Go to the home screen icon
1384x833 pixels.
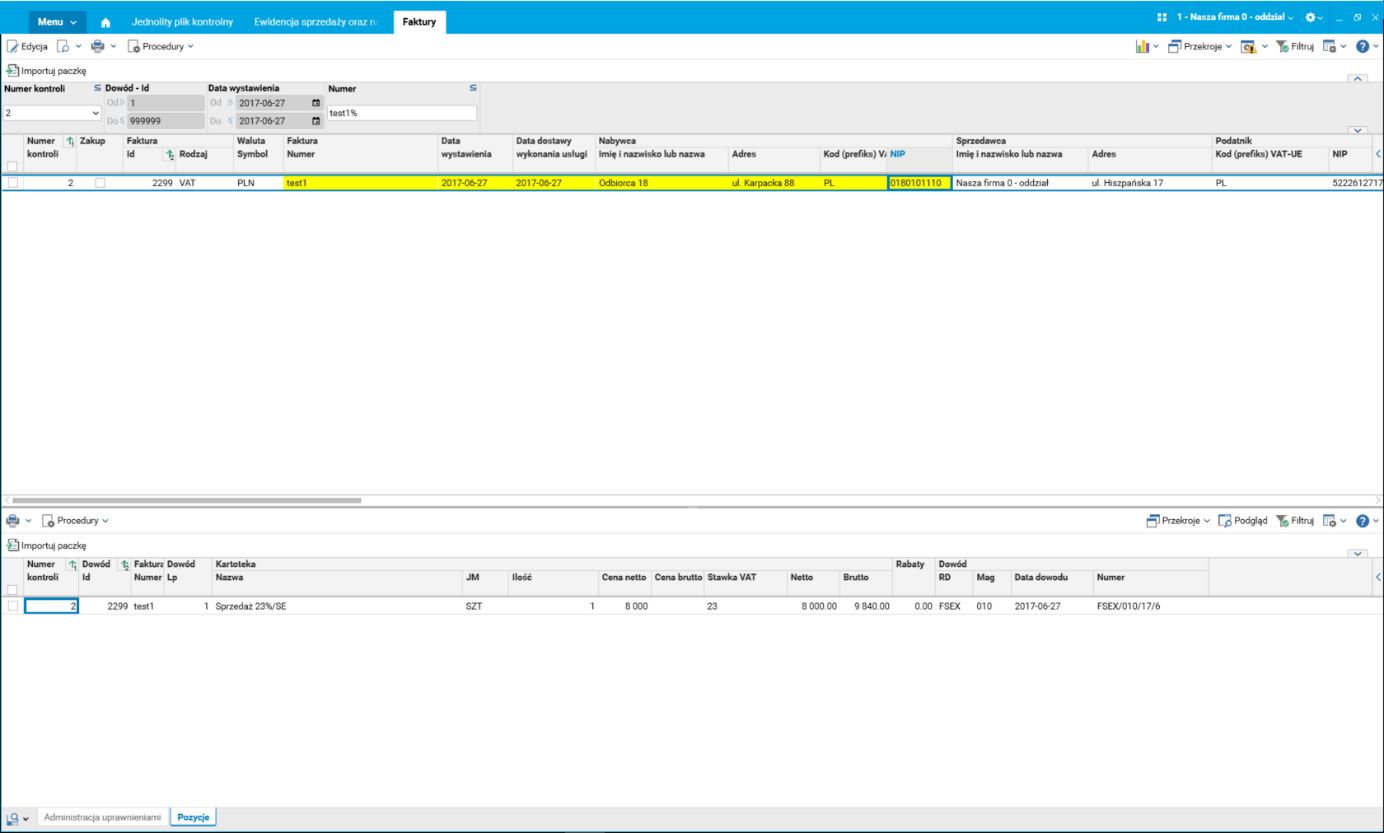tap(106, 22)
